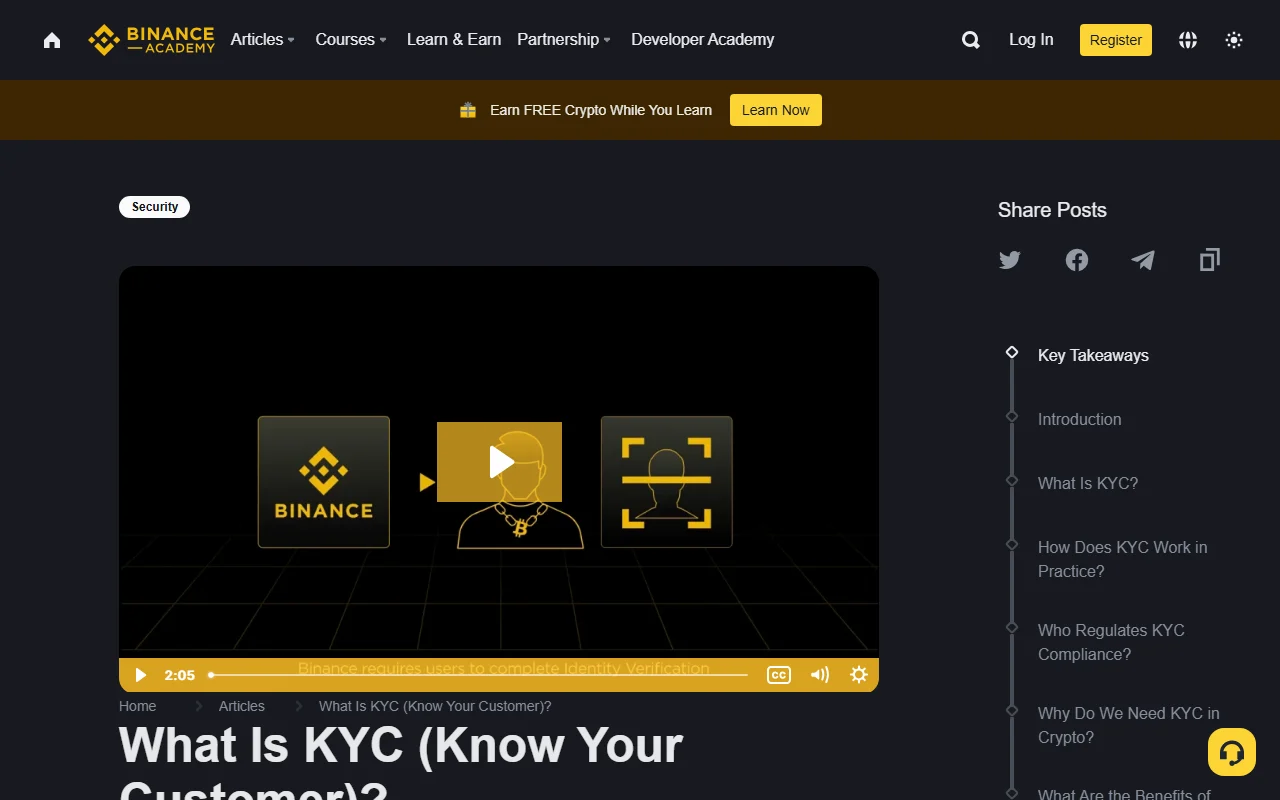The width and height of the screenshot is (1280, 800).
Task: Start playback from the control bar play icon
Action: (141, 675)
